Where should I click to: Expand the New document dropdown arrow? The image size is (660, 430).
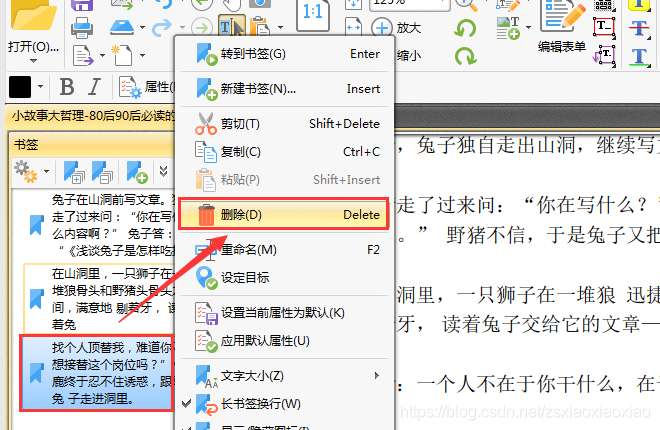[142, 55]
